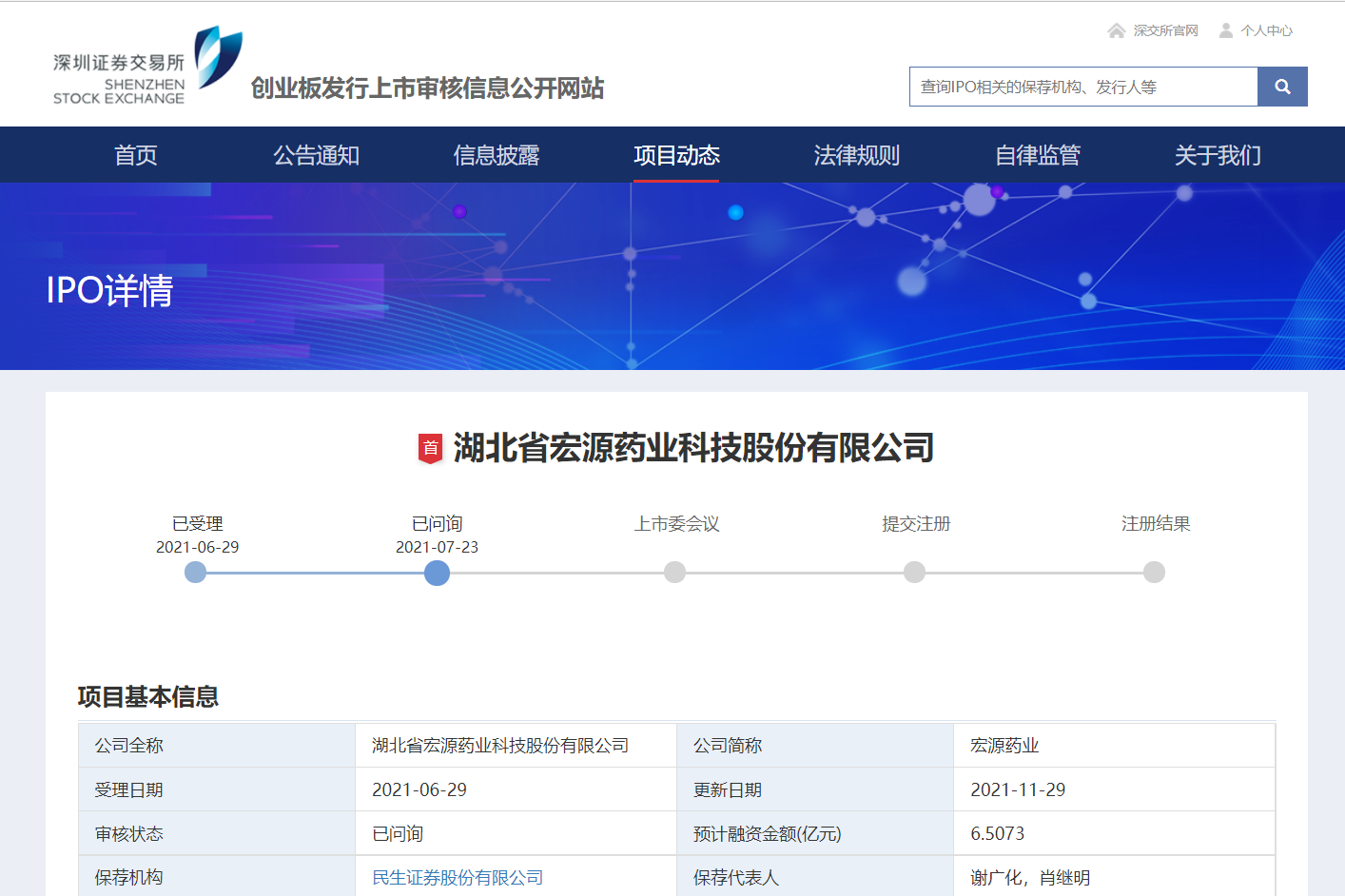This screenshot has height=896, width=1345.
Task: Click the 审核状态 table label
Action: 129,833
